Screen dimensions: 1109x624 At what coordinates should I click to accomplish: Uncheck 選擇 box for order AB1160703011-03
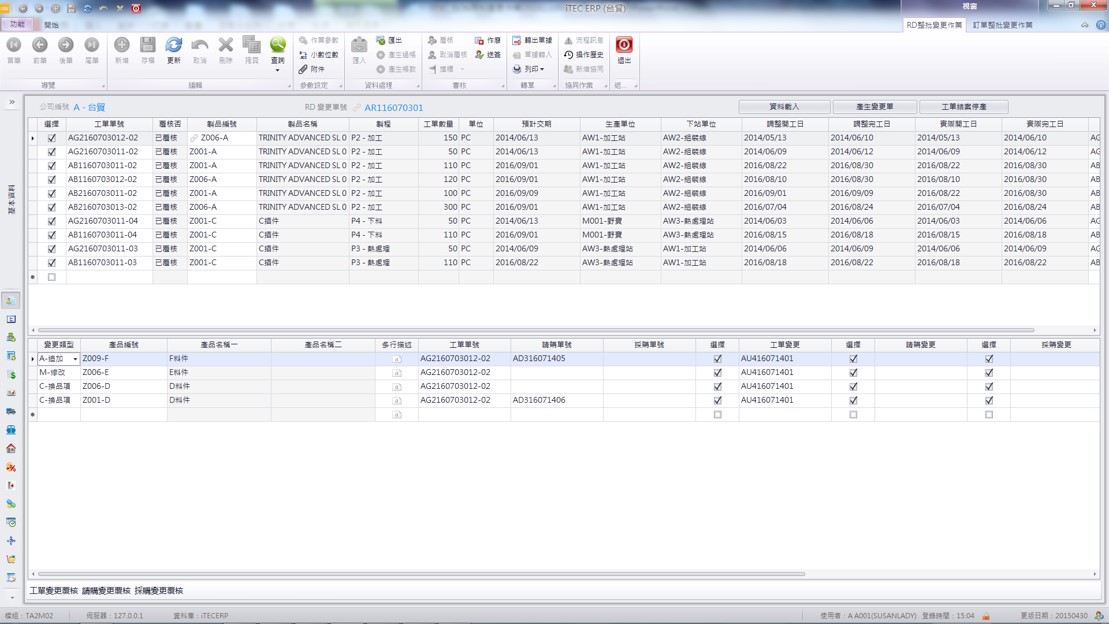click(52, 263)
